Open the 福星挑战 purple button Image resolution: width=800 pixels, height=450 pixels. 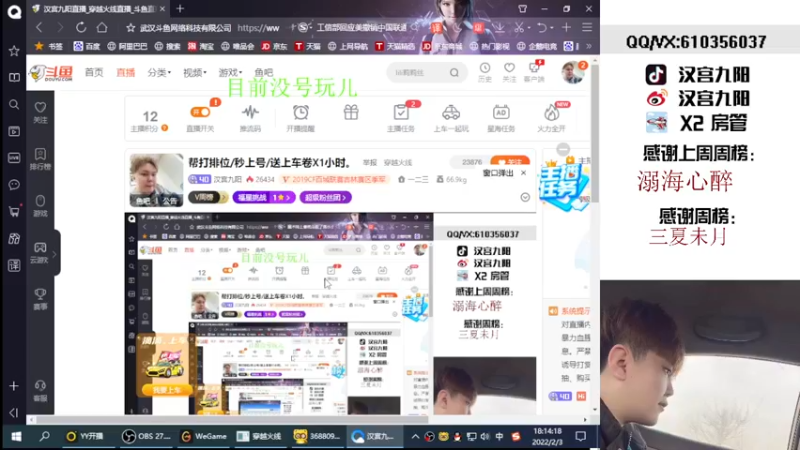(264, 197)
